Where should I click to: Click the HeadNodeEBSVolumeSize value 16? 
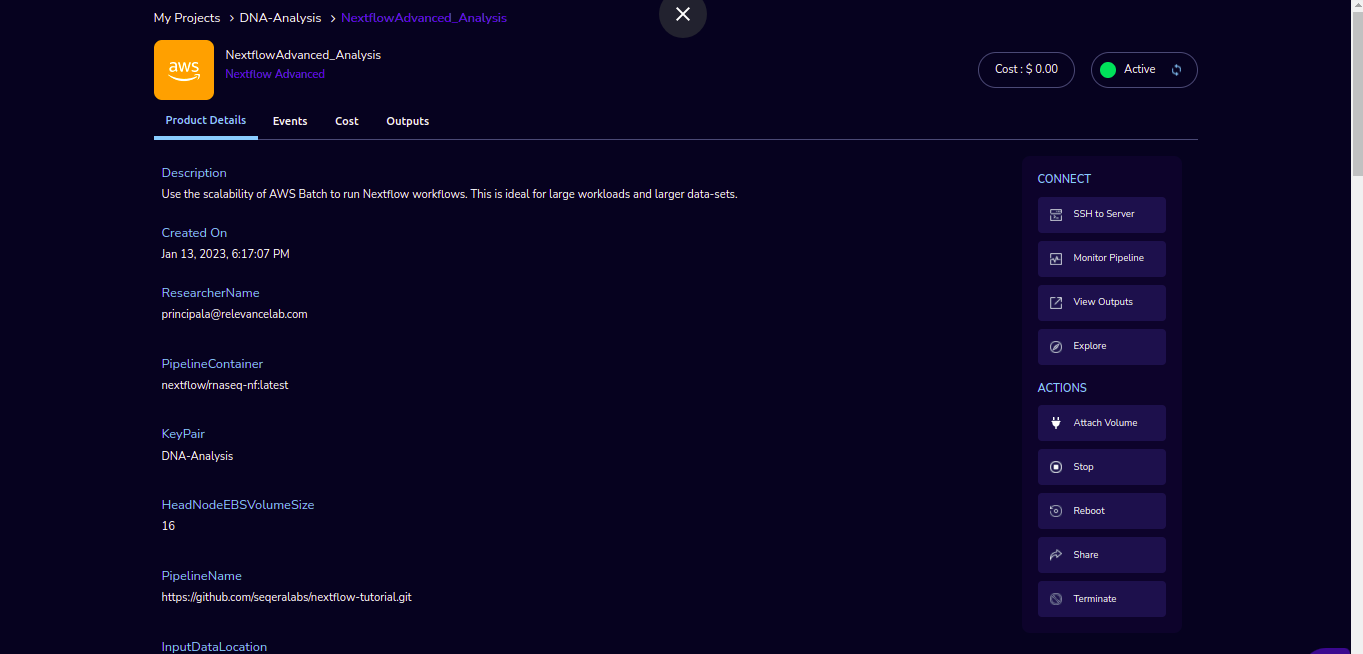pos(168,526)
